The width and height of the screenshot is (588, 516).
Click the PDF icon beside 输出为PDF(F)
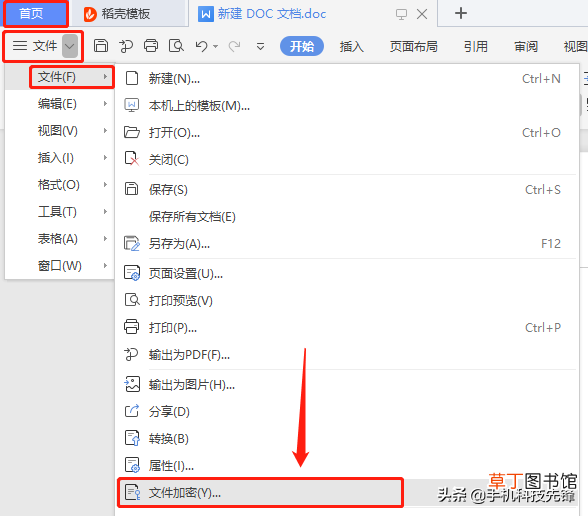[x=131, y=354]
